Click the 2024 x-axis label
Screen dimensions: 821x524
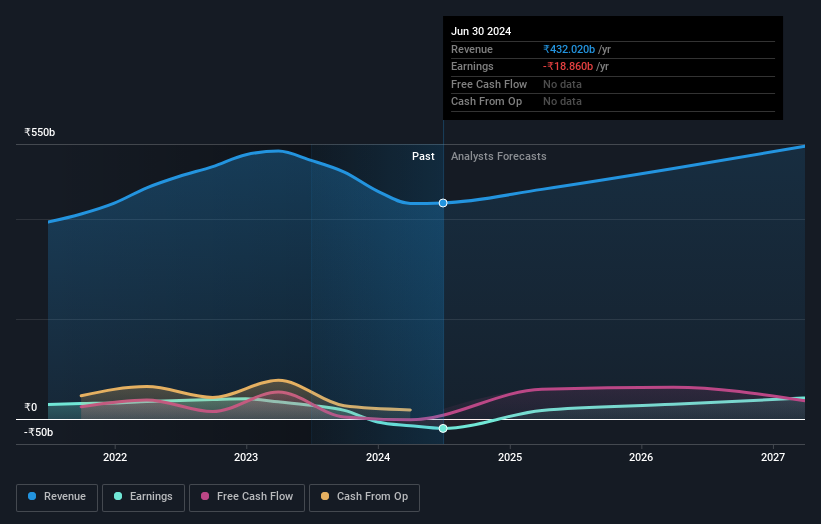[378, 458]
